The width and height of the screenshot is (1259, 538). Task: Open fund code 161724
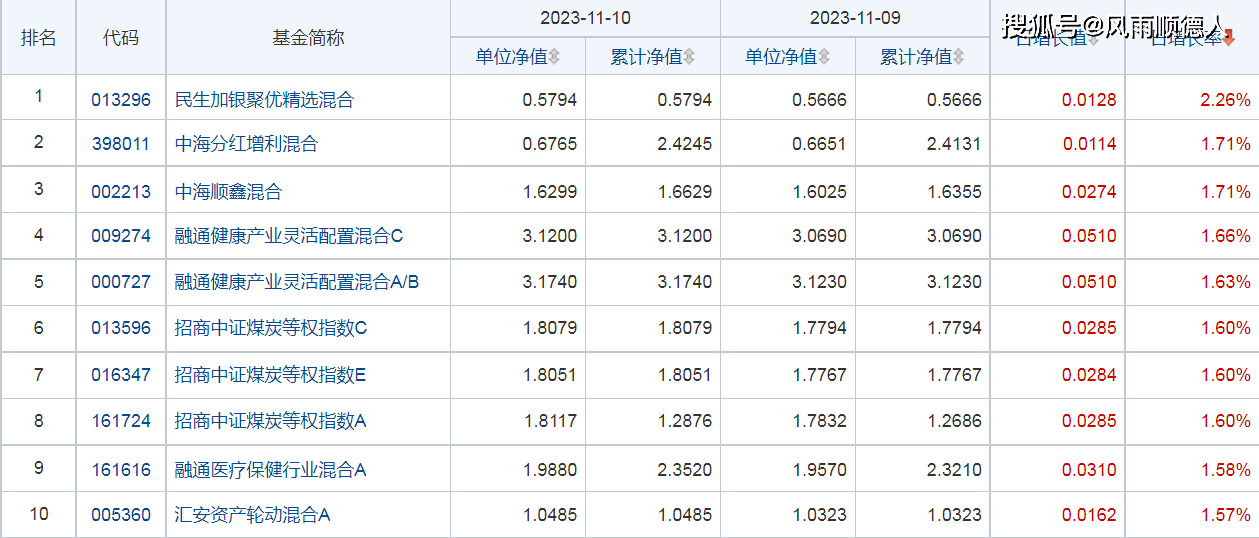pyautogui.click(x=120, y=421)
